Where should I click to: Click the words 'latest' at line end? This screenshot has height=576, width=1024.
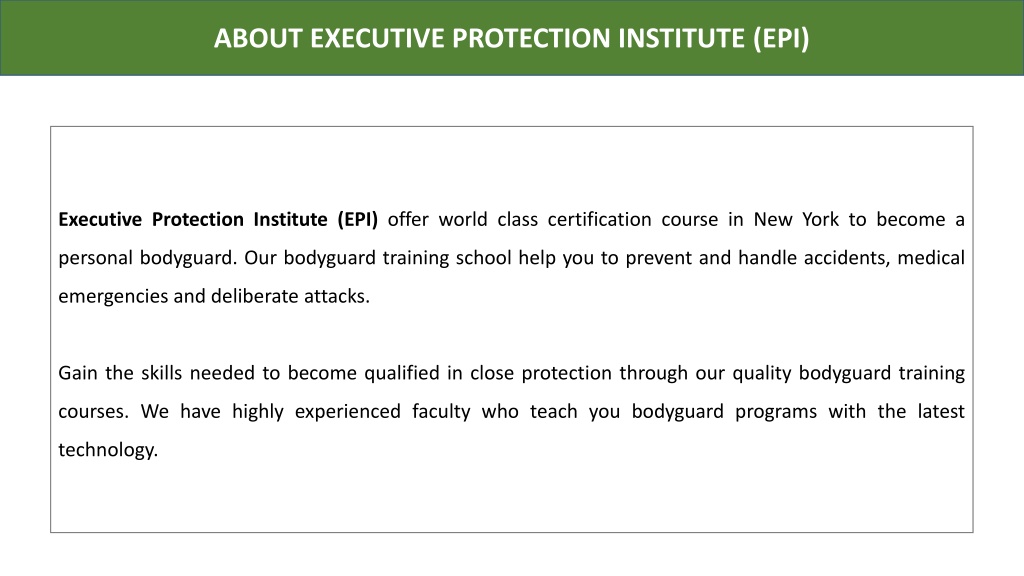(941, 411)
